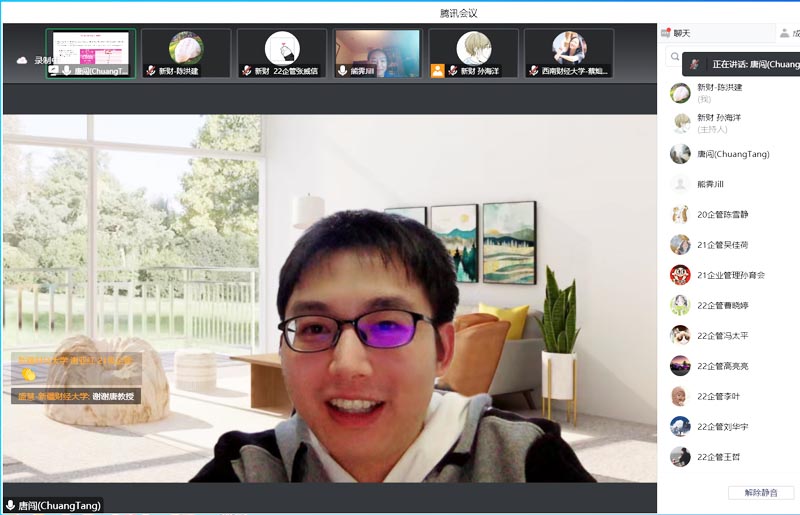This screenshot has width=800, height=515.
Task: Select 新财-陈洪建 video thumbnail
Action: 185,52
